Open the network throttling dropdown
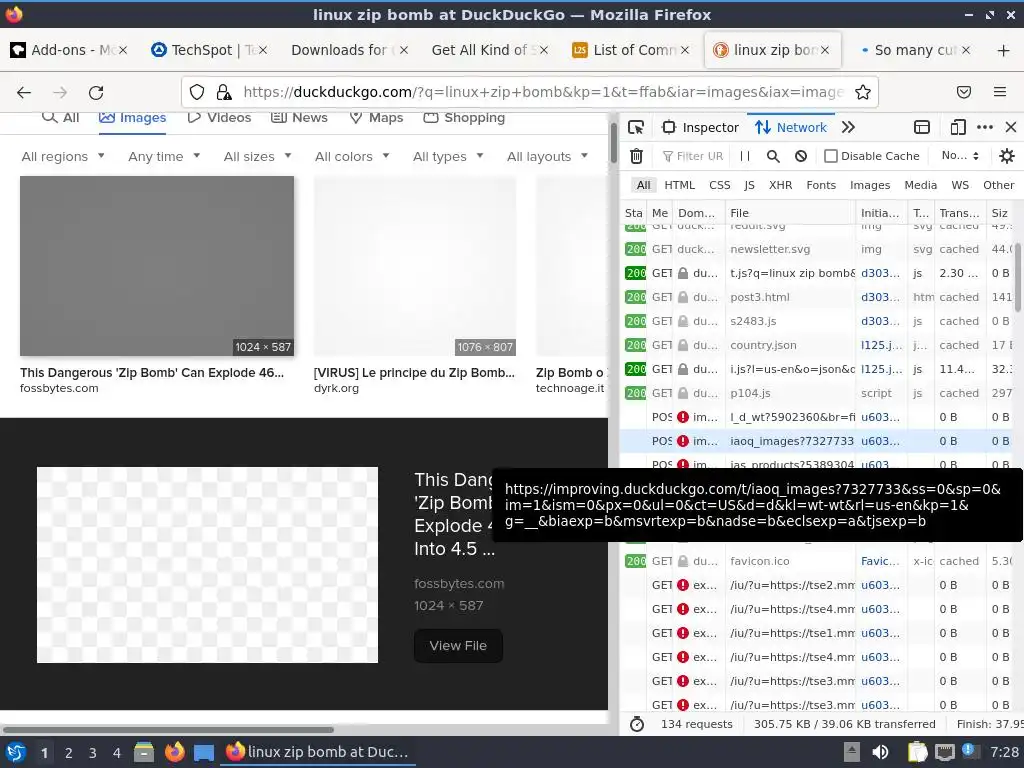Image resolution: width=1024 pixels, height=768 pixels. coord(960,155)
